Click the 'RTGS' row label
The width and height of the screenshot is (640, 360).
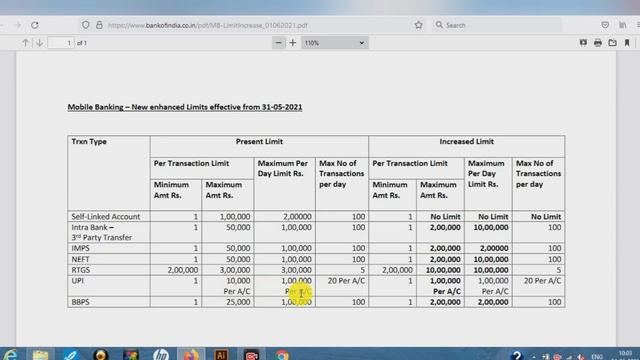coord(80,270)
